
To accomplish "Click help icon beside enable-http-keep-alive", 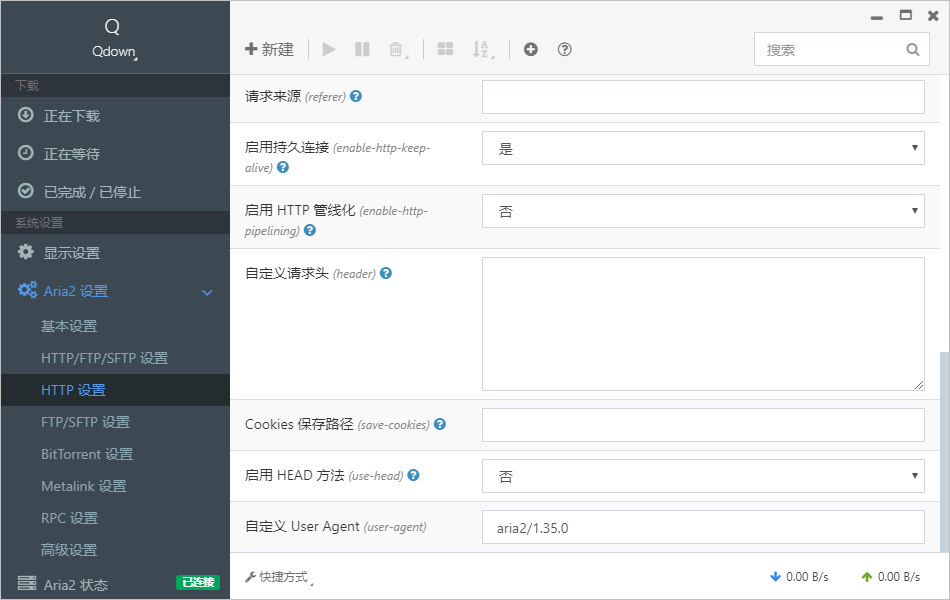I will (283, 167).
